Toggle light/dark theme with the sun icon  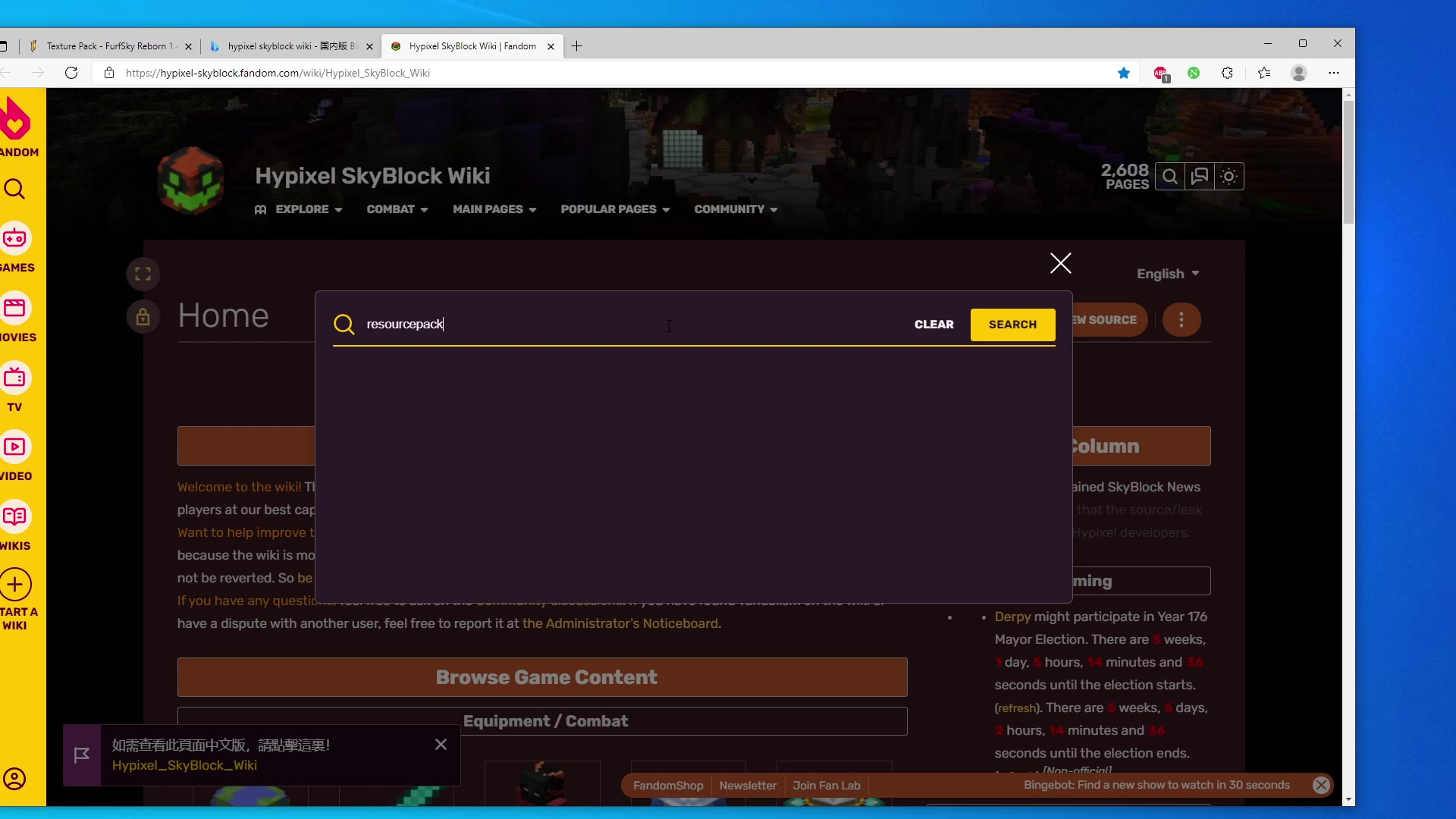pyautogui.click(x=1228, y=176)
